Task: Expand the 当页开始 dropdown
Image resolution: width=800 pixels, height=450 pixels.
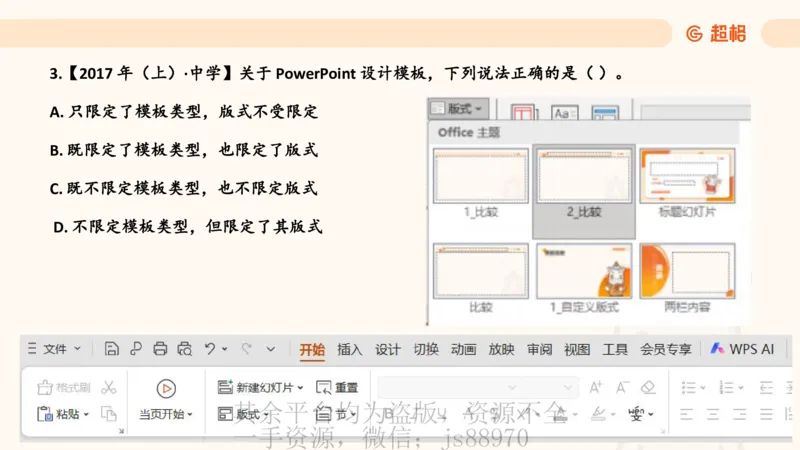Action: [x=190, y=414]
